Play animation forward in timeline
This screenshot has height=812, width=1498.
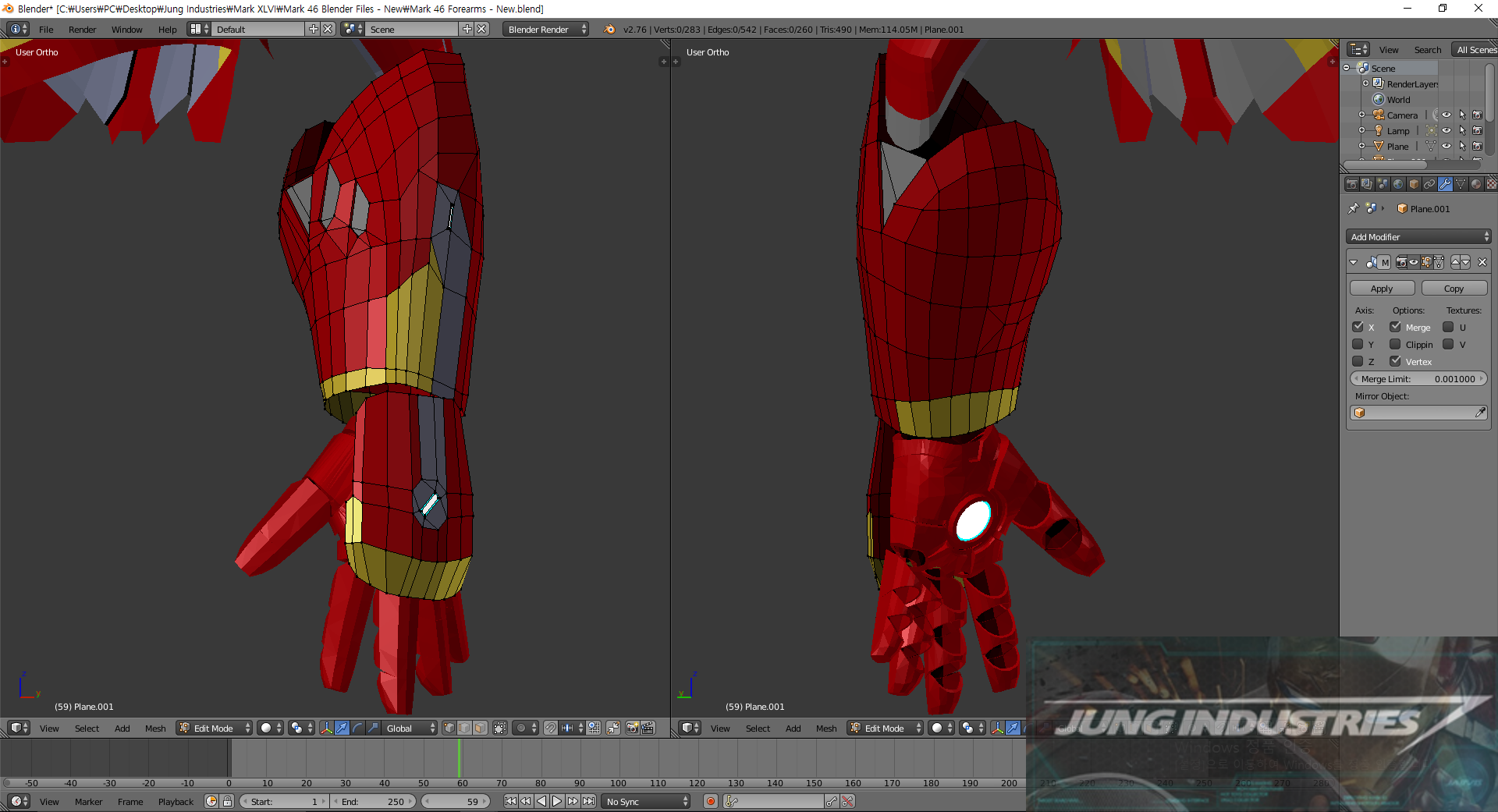point(557,801)
